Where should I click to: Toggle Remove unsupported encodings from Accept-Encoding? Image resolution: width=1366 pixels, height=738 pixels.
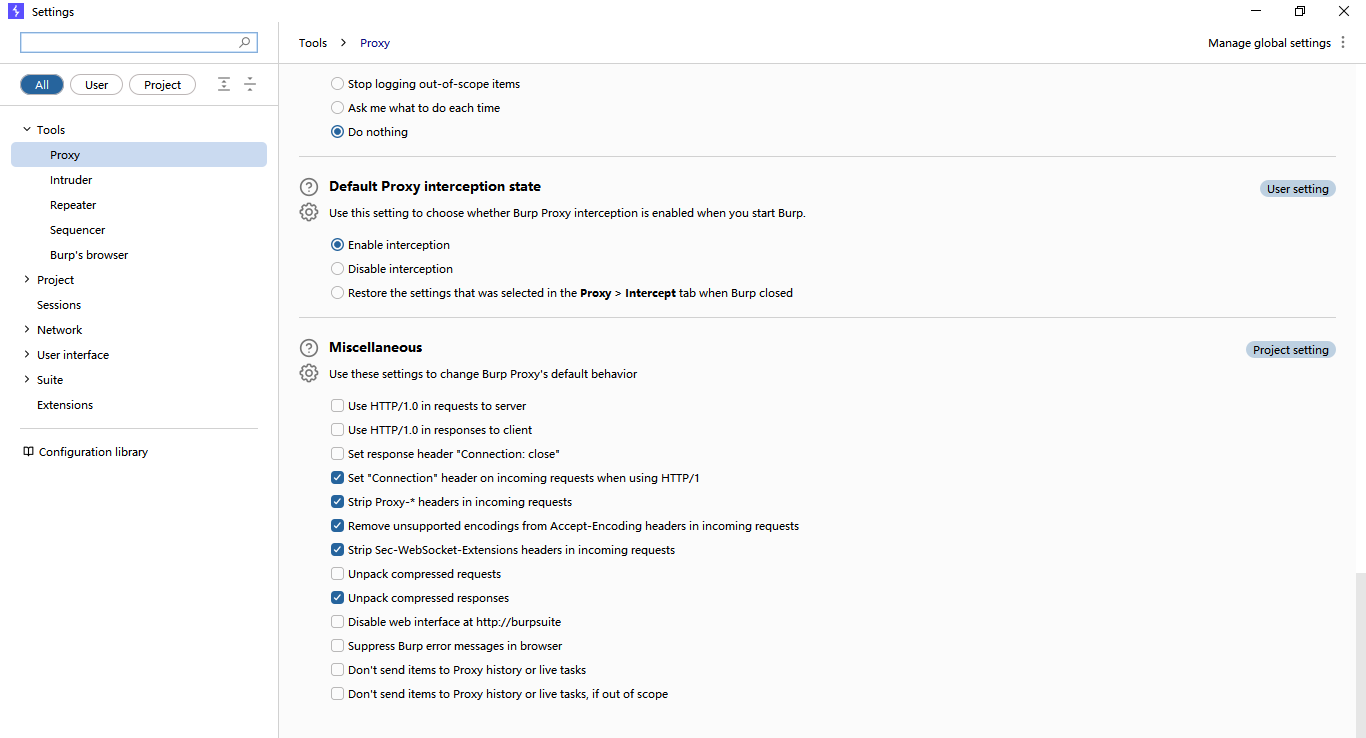(x=337, y=526)
